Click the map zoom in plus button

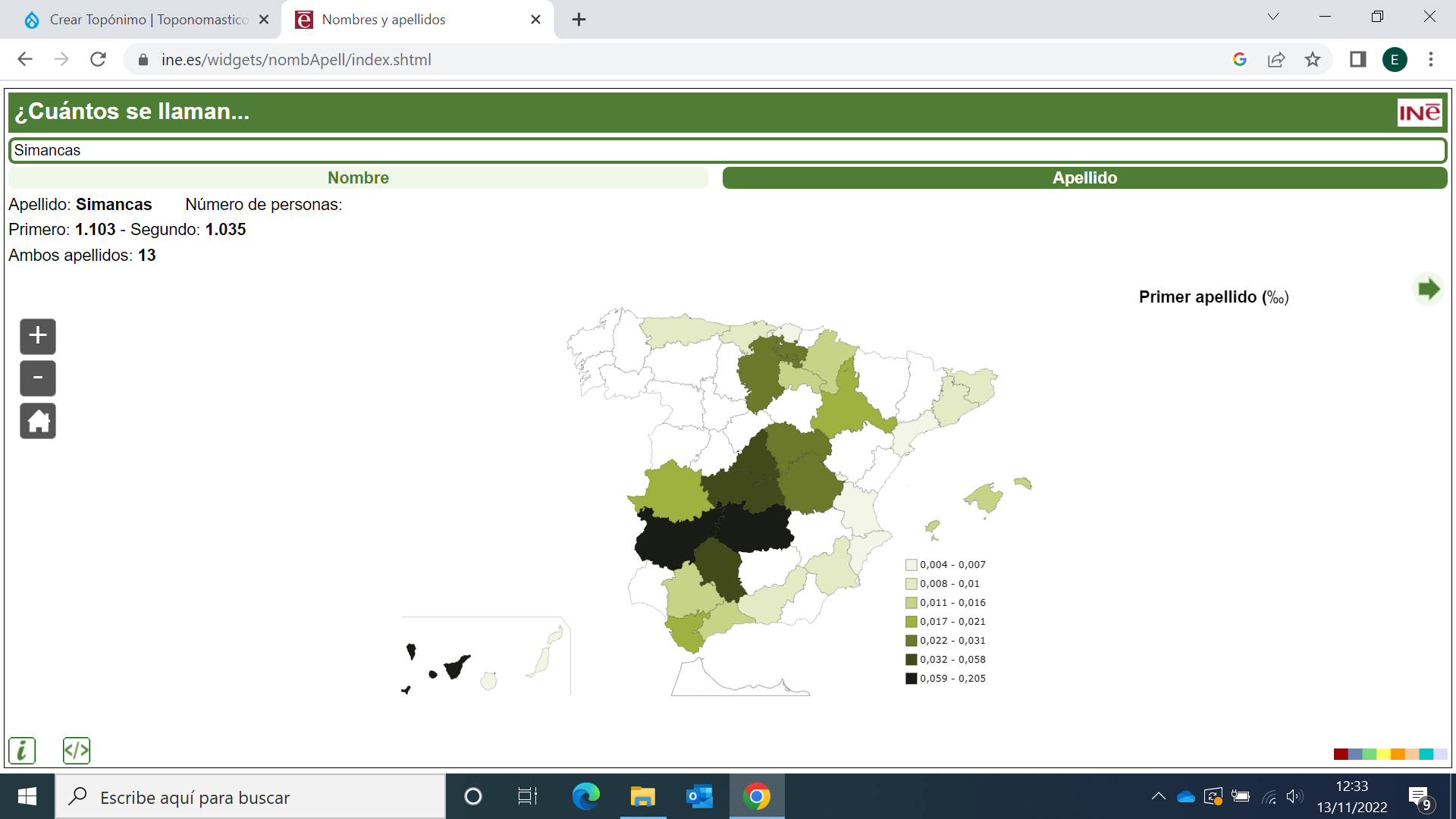(38, 336)
